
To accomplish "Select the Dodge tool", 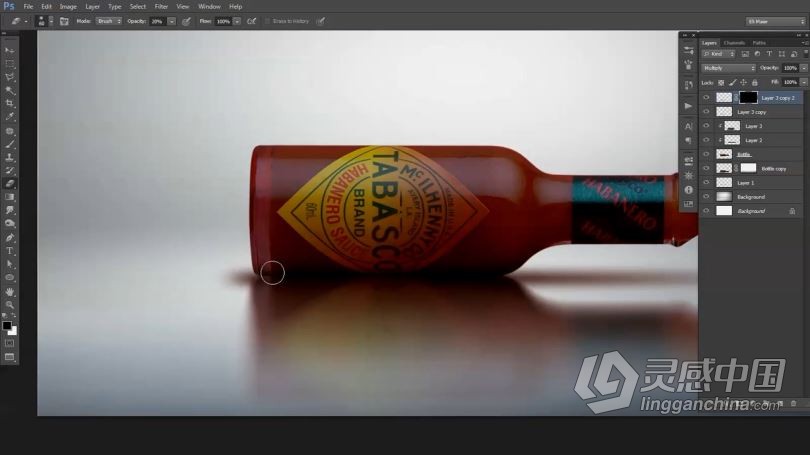I will 10,224.
